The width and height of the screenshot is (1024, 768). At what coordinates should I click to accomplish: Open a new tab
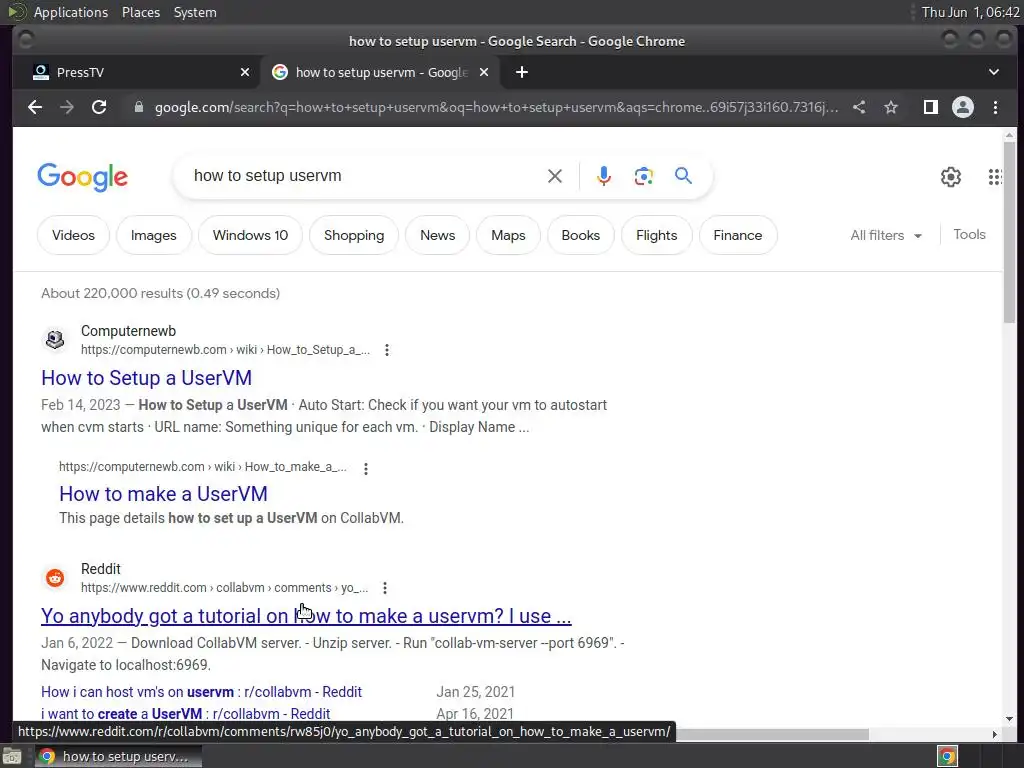pyautogui.click(x=522, y=72)
